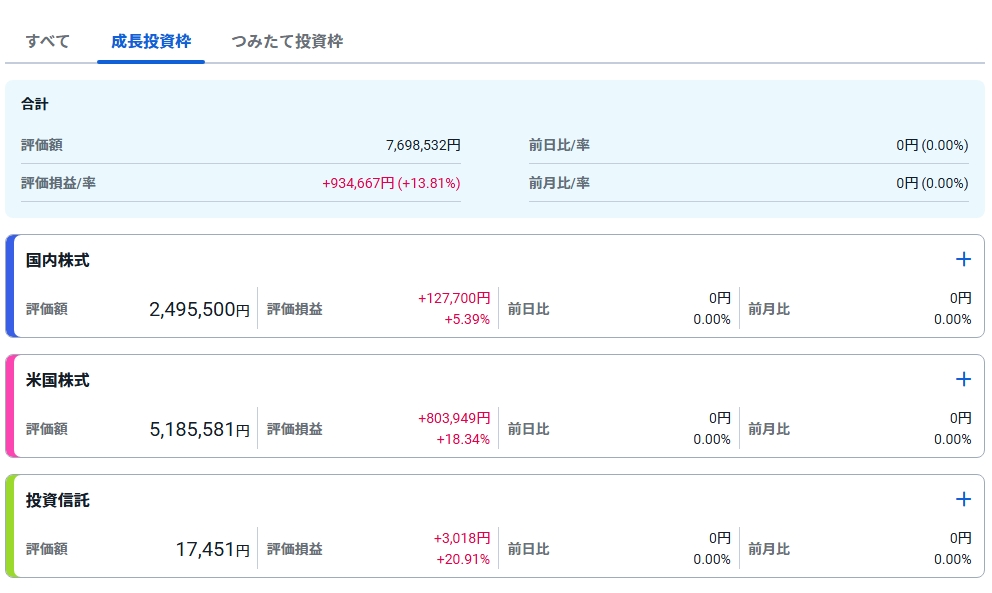
Task: Click the 2,495,500円 valuation amount
Action: (x=199, y=310)
